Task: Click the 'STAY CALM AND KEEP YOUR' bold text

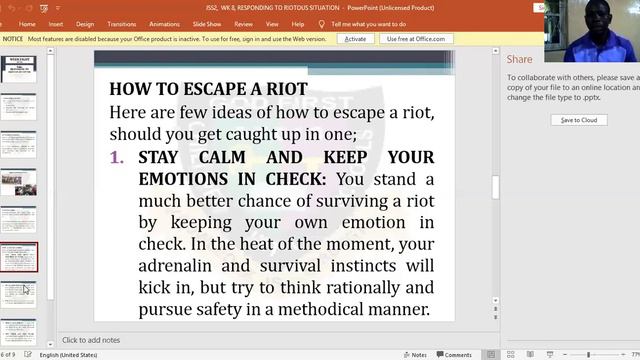Action: click(x=286, y=157)
